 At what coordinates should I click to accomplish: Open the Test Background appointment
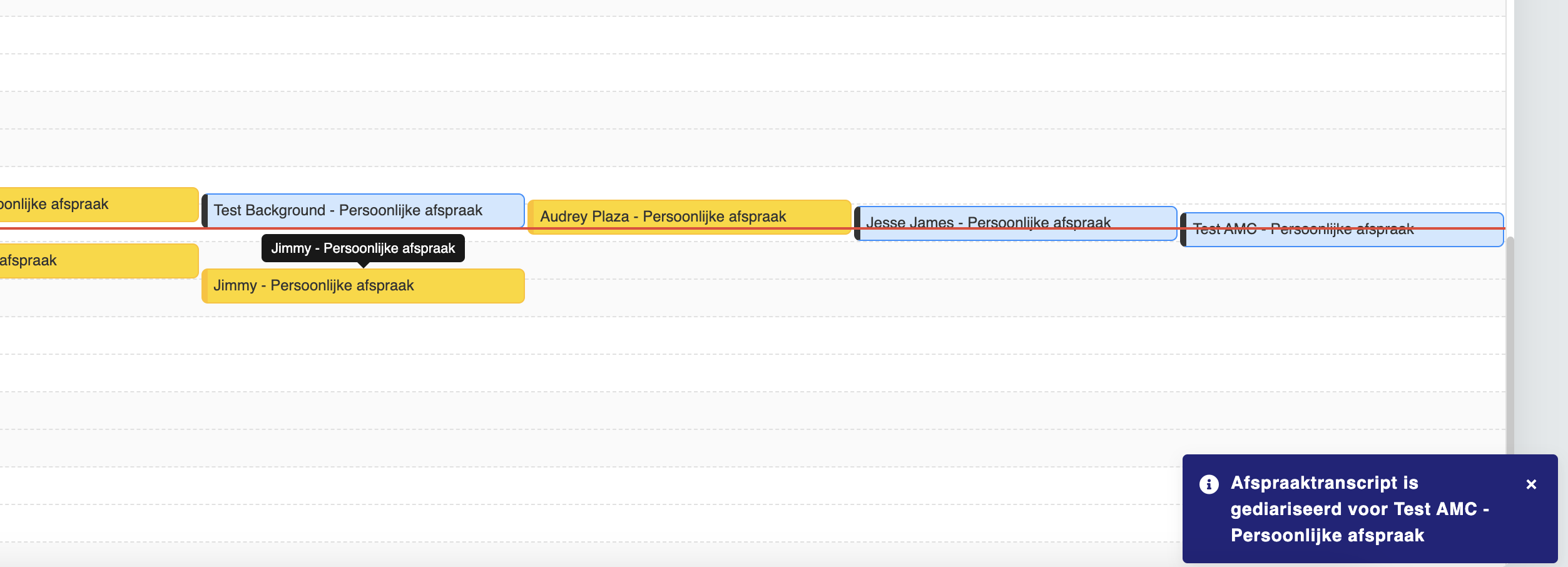[x=363, y=210]
